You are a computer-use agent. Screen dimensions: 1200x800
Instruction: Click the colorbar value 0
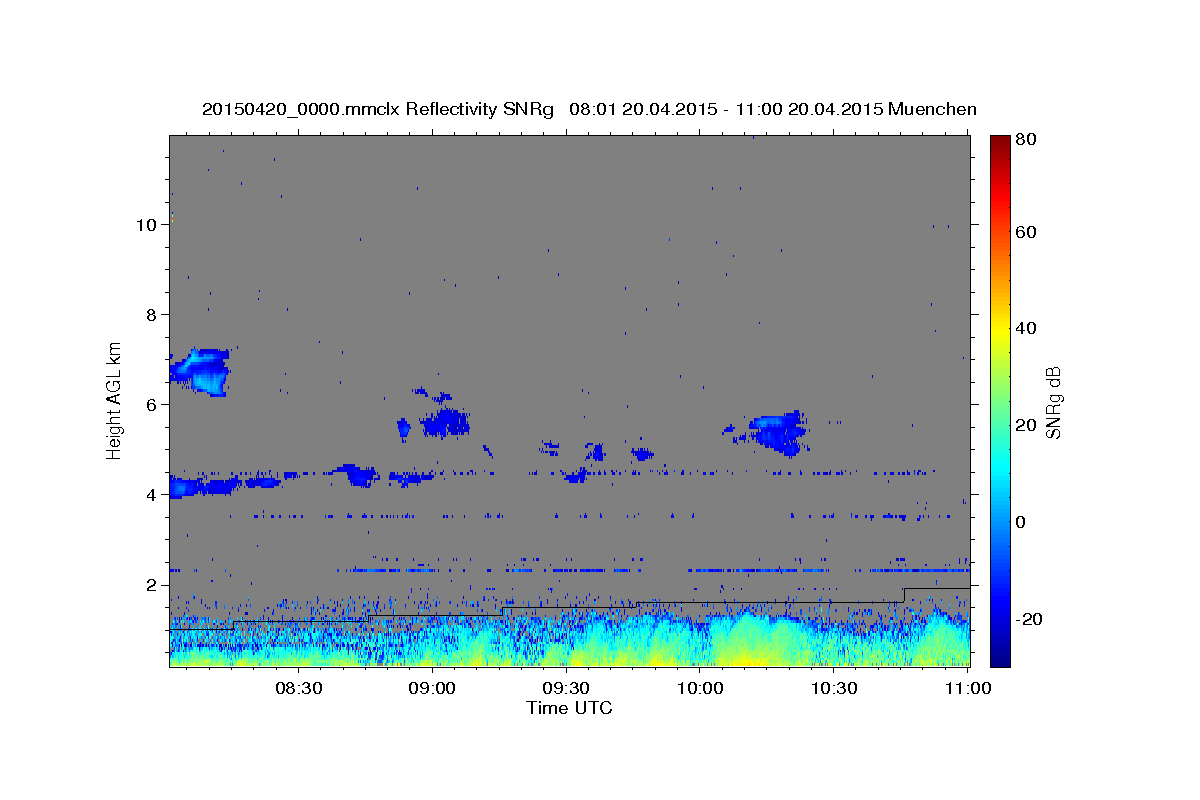[x=1023, y=522]
